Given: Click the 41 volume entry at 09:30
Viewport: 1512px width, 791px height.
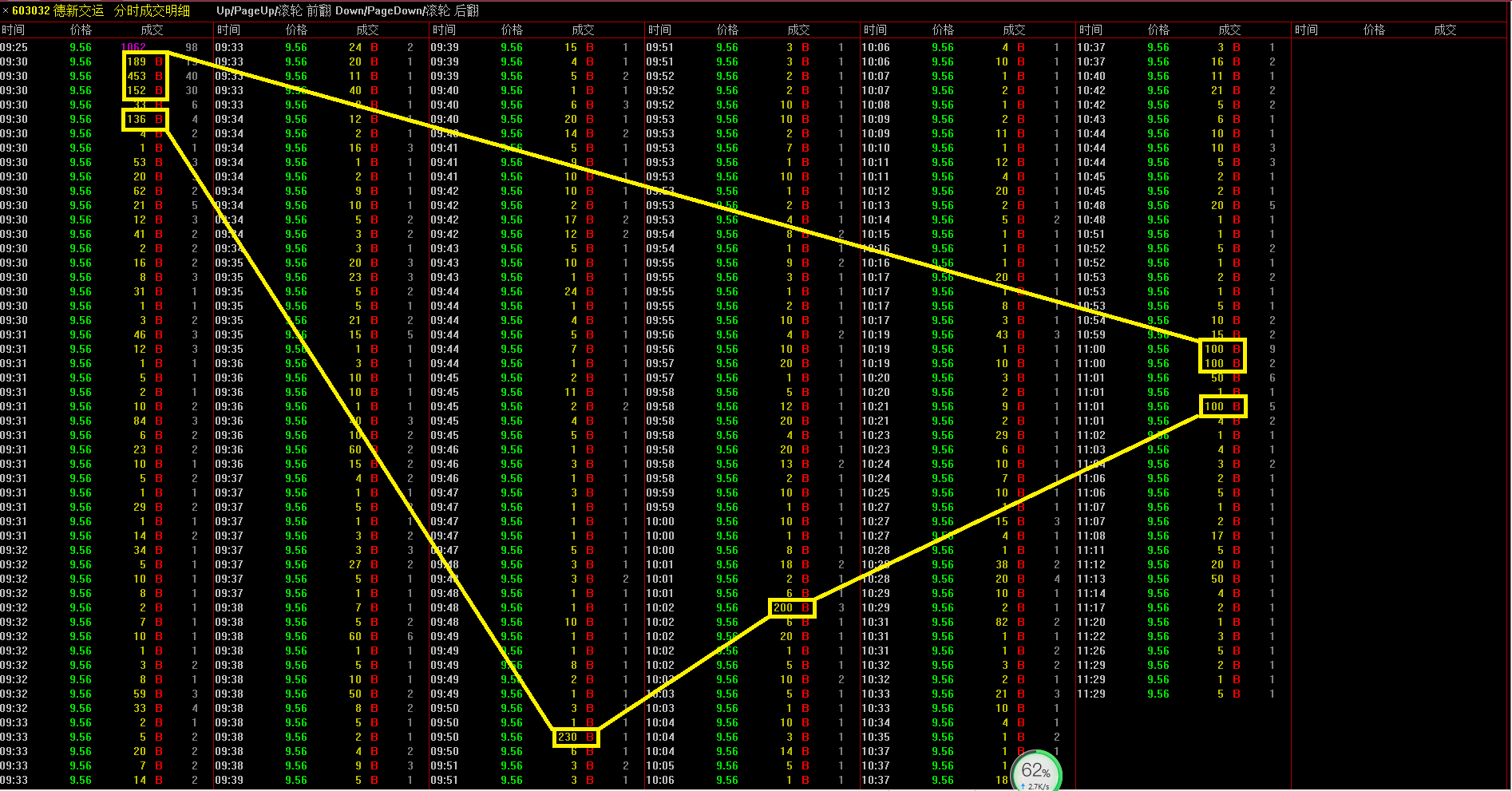Looking at the screenshot, I should click(140, 234).
